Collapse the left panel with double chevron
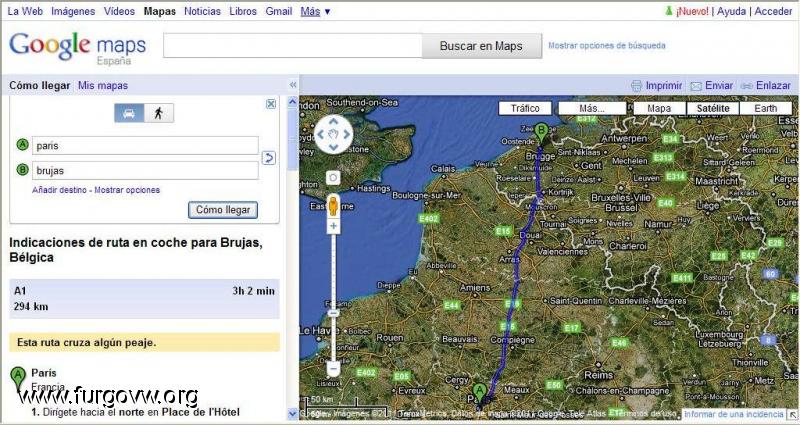Viewport: 800px width, 425px height. coord(293,85)
